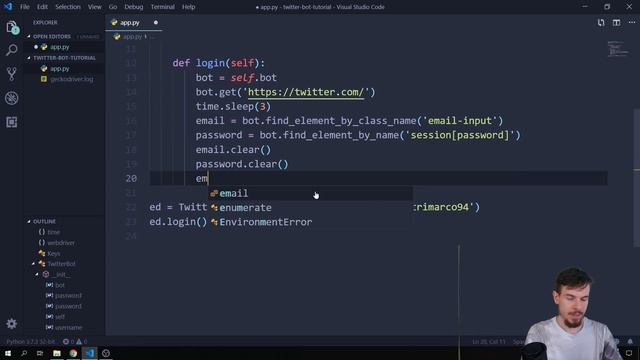Screen dimensions: 640x360
Task: Open the Selection menu
Action: 68,7
